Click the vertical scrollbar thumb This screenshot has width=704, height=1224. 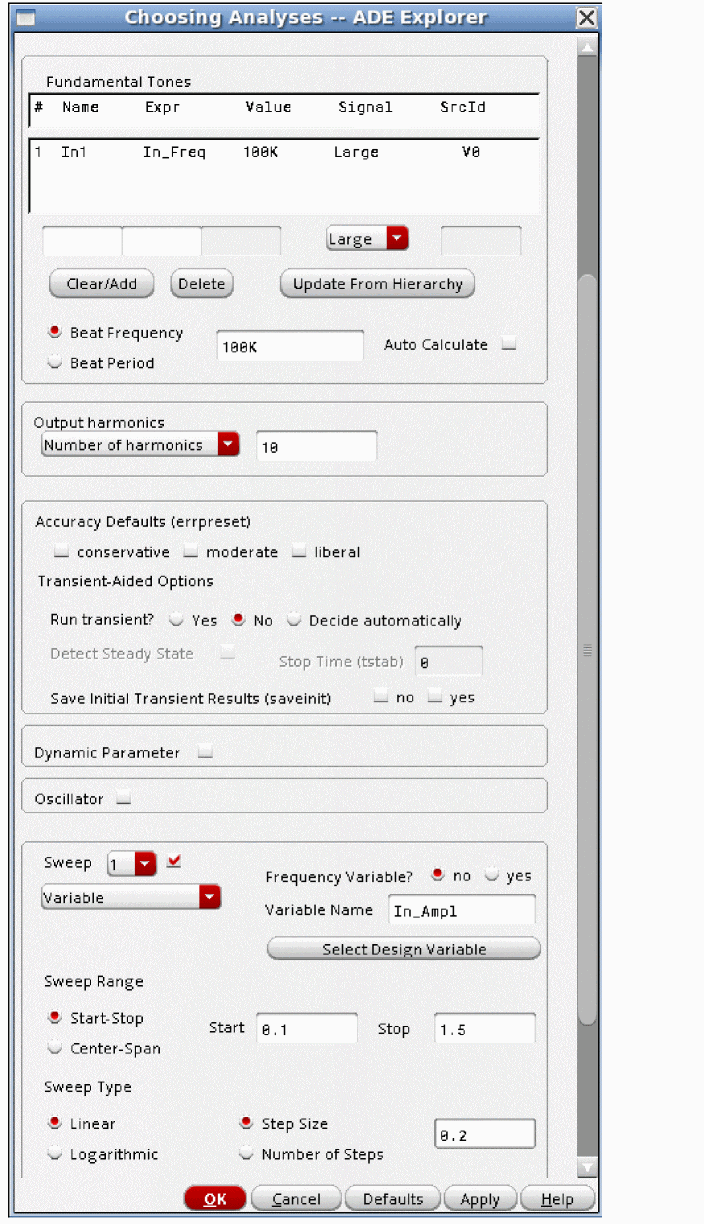click(x=588, y=649)
